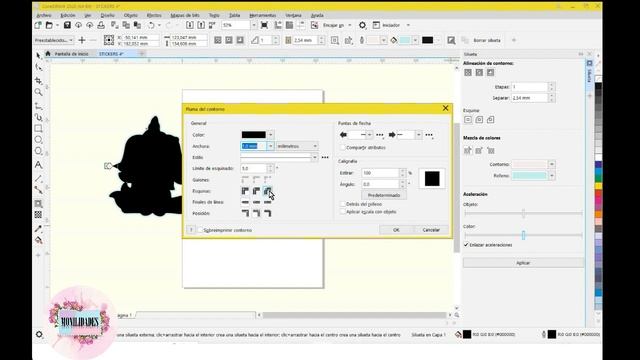
Task: Select the Pick tool in the toolbox
Action: click(38, 56)
